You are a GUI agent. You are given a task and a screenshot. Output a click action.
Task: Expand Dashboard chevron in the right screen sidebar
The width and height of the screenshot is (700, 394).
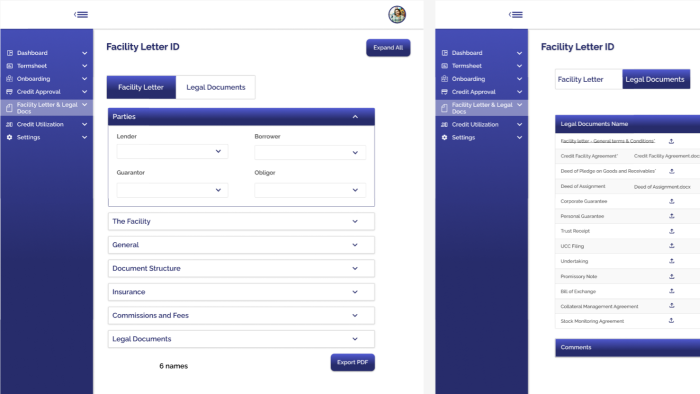519,53
